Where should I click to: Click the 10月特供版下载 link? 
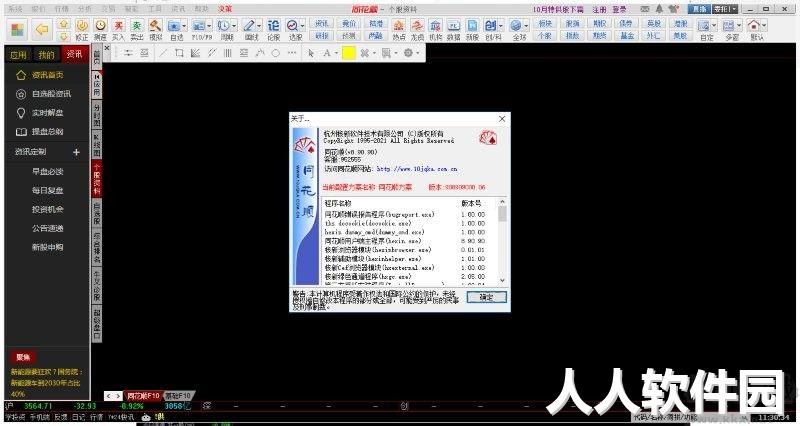coord(558,9)
